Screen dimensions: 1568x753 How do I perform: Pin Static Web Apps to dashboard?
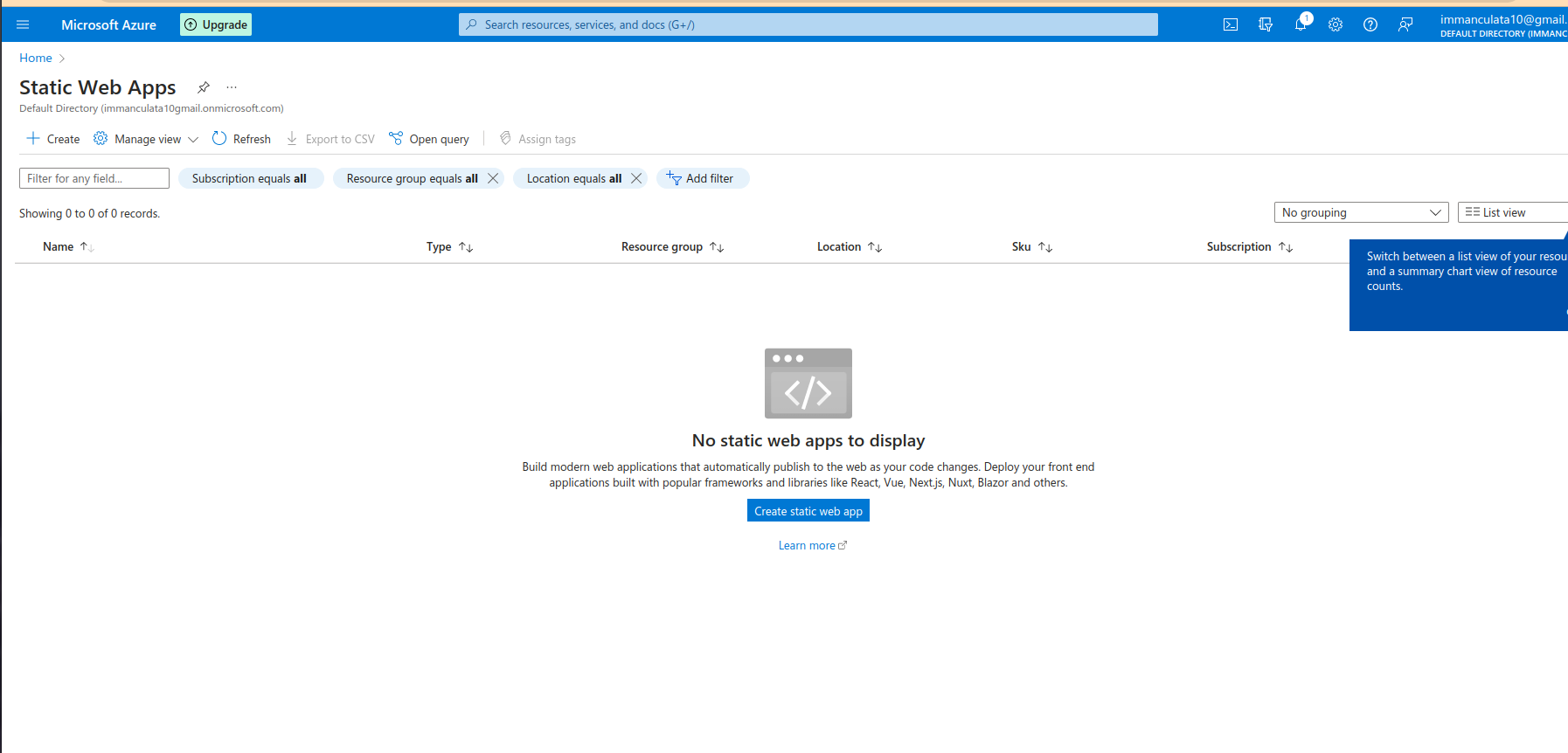pyautogui.click(x=204, y=87)
